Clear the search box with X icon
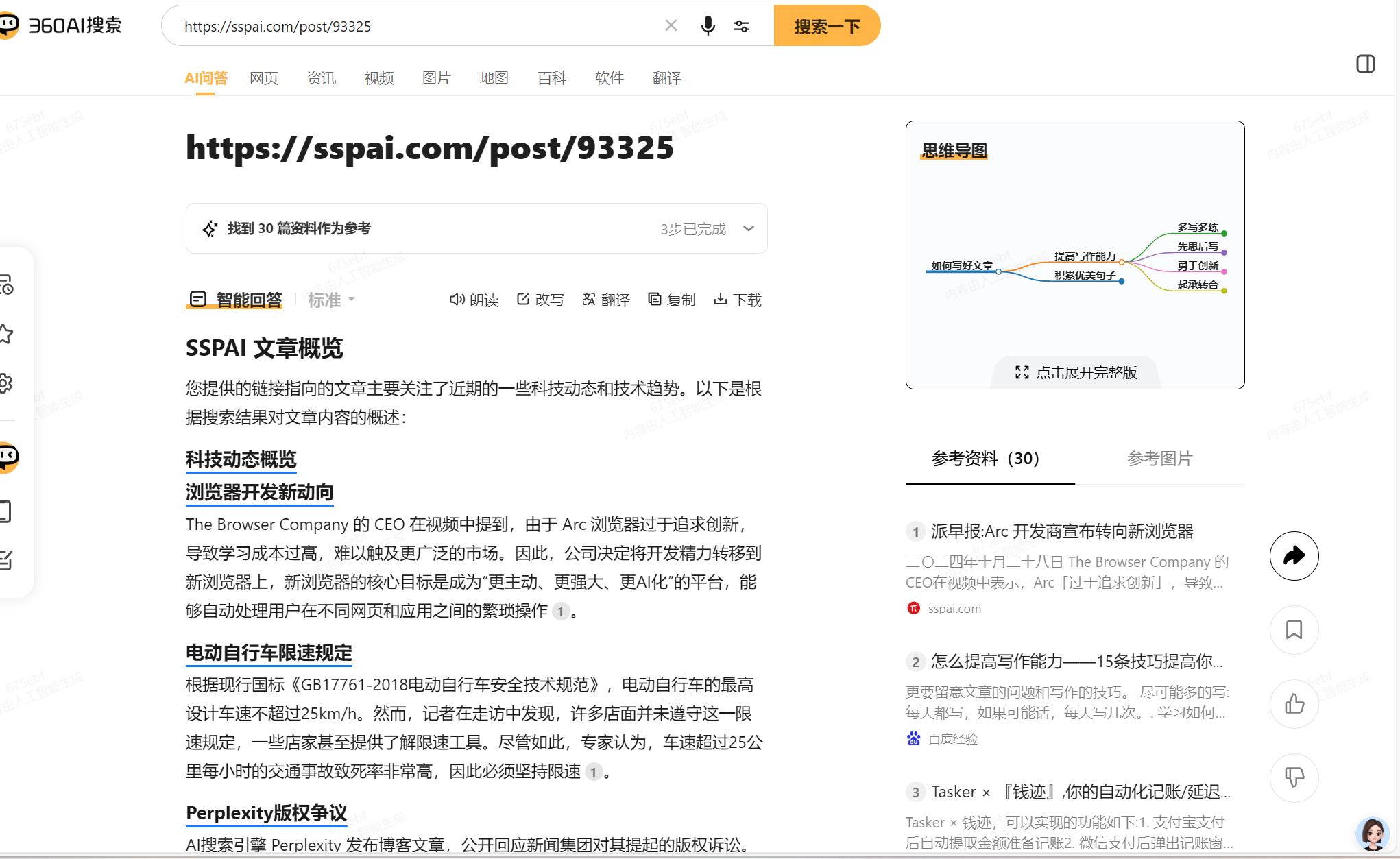 click(671, 25)
